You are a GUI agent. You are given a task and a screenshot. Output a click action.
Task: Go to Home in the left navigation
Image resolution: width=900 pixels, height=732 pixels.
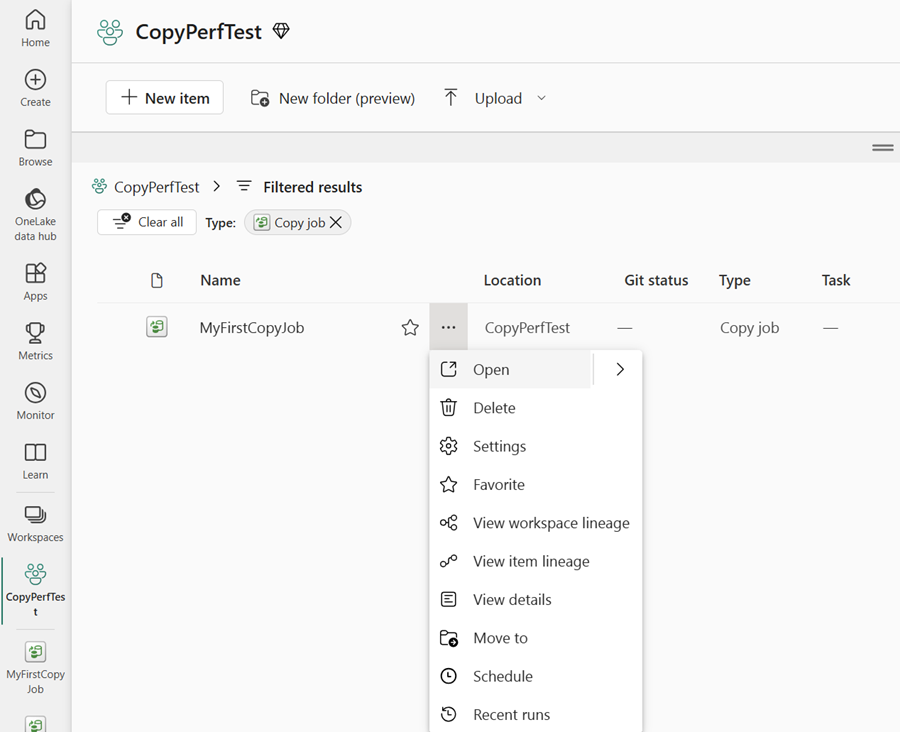[x=35, y=28]
